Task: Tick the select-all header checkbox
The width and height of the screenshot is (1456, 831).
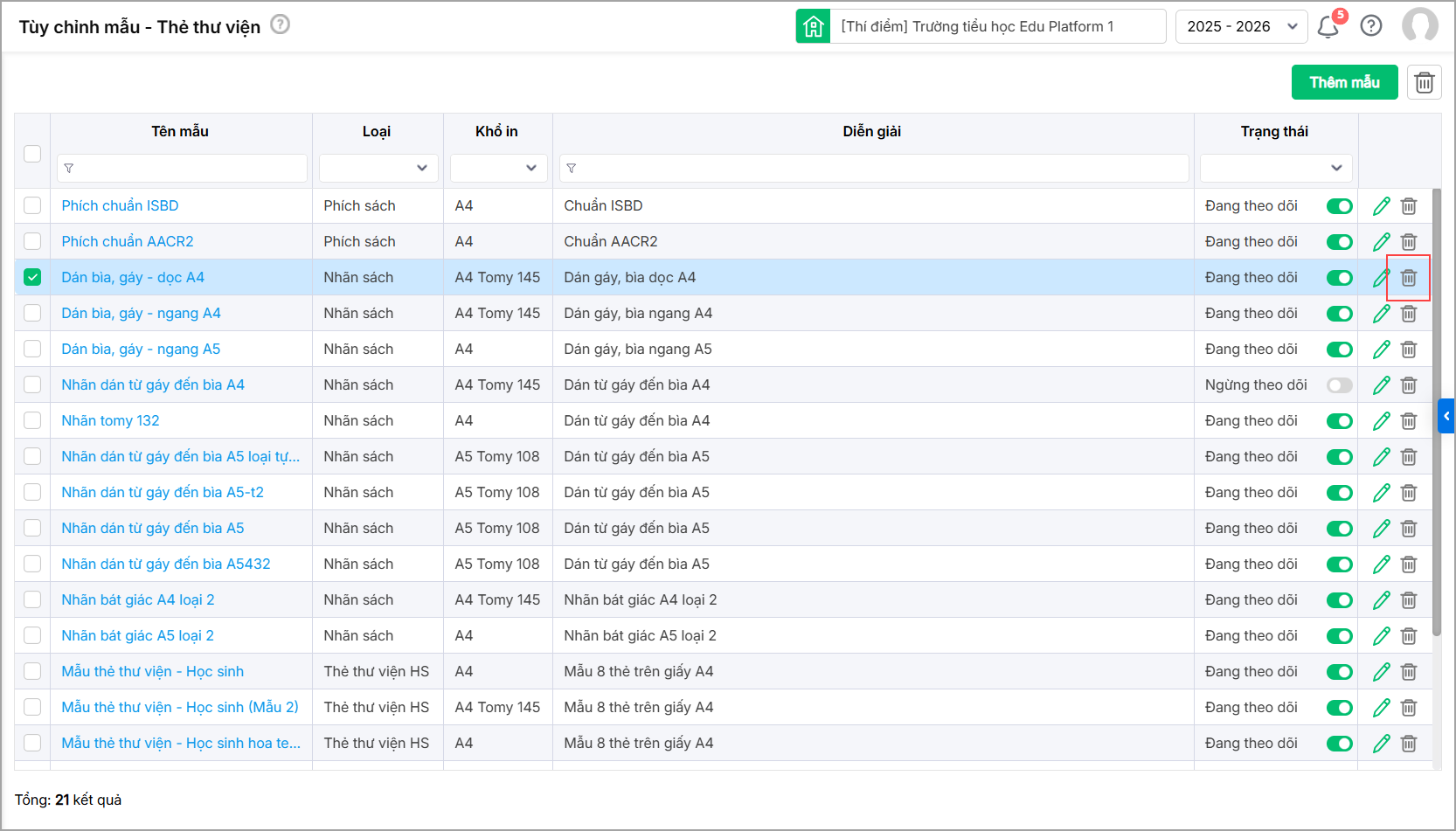Action: point(32,154)
